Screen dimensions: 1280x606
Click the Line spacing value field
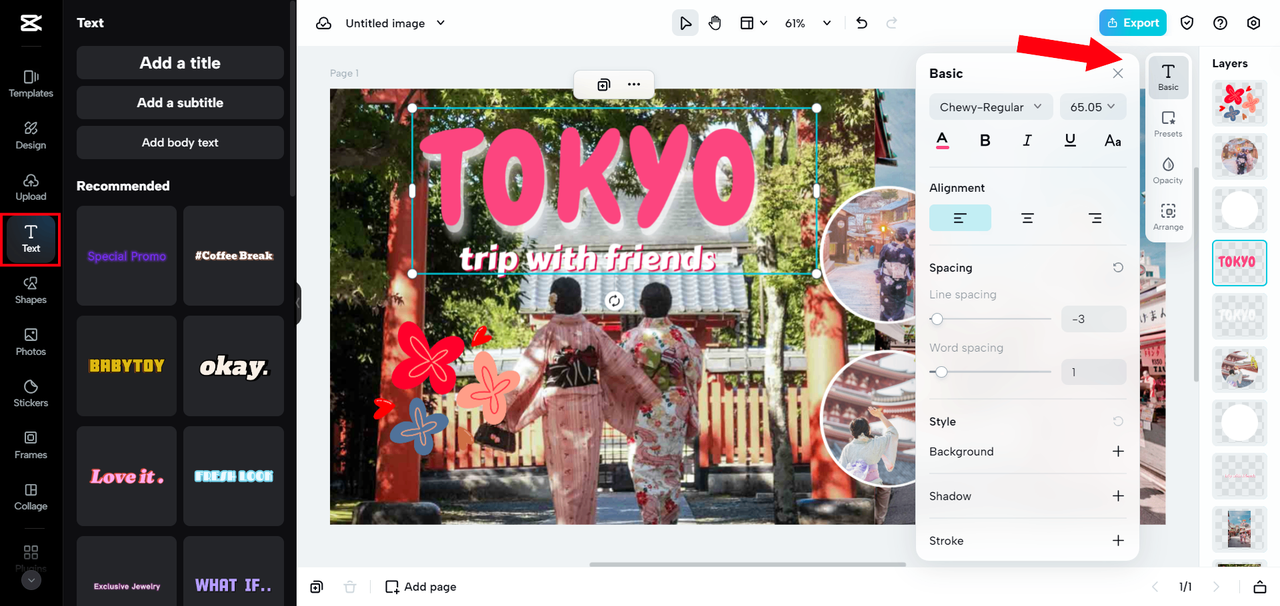coord(1094,319)
